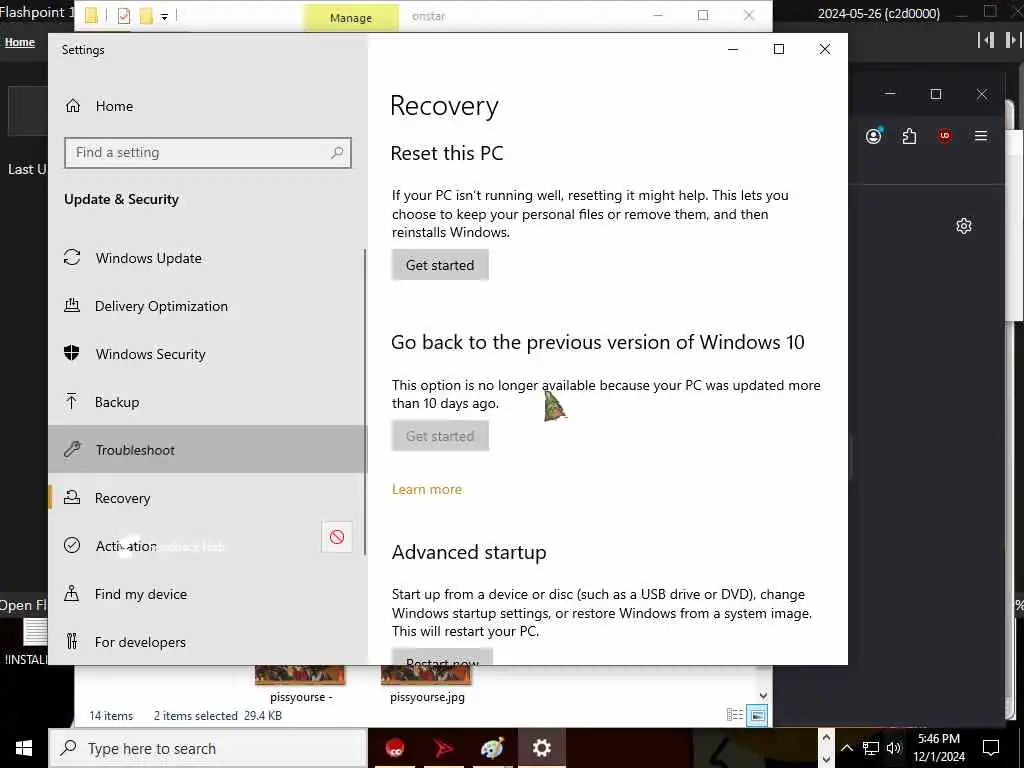Click the Activation checkmark circle icon
The image size is (1024, 768).
[72, 545]
